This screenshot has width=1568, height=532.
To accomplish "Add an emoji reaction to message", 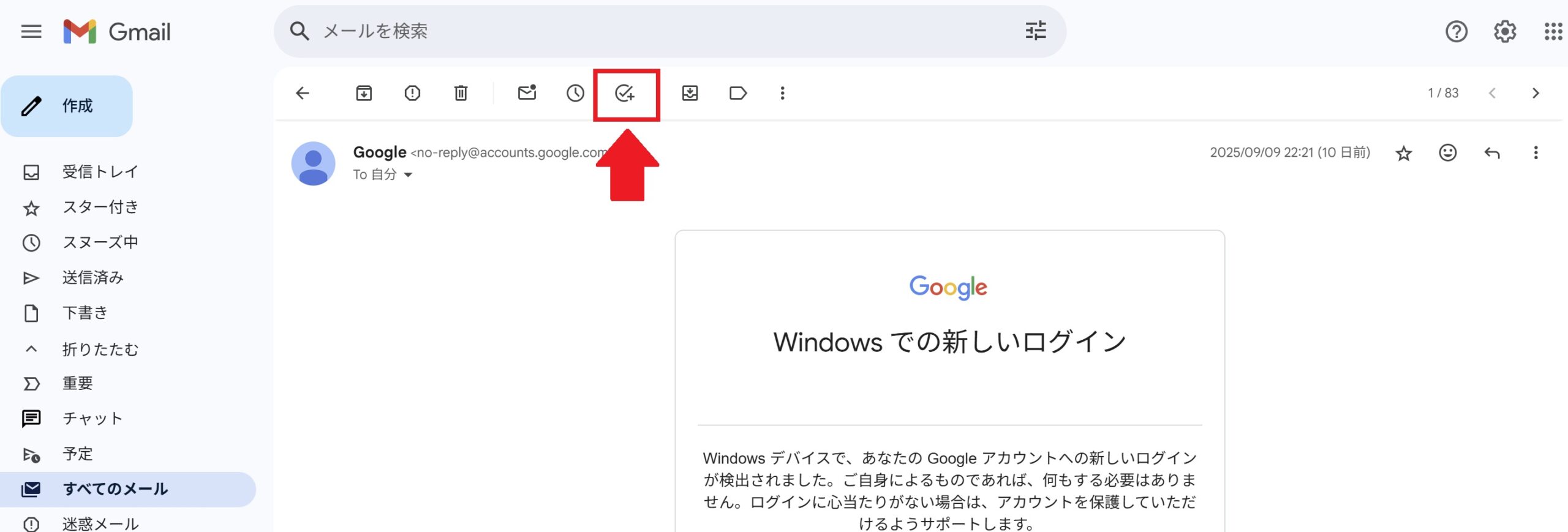I will point(1447,153).
